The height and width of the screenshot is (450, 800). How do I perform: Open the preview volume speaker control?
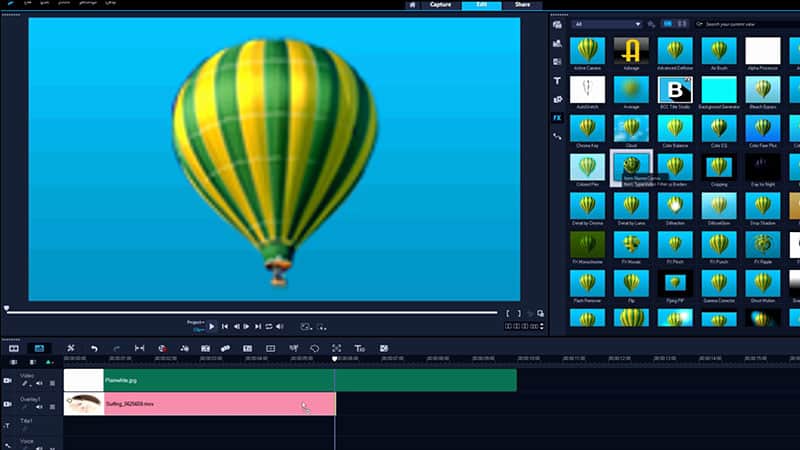280,327
